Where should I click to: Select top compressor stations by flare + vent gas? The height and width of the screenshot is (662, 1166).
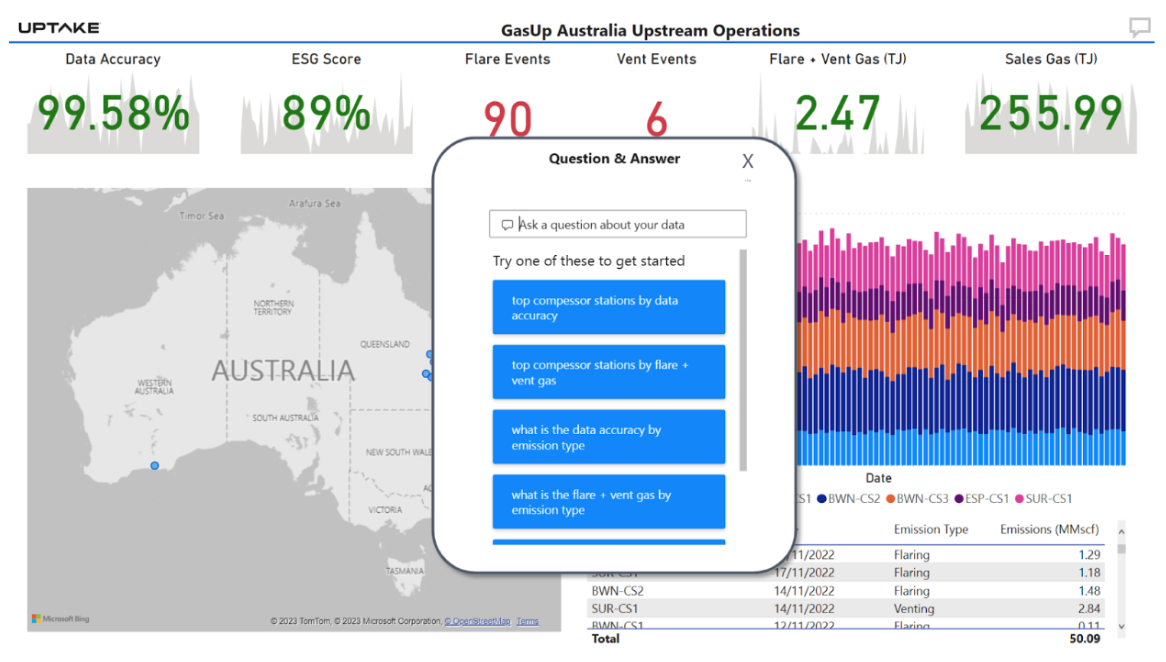608,372
